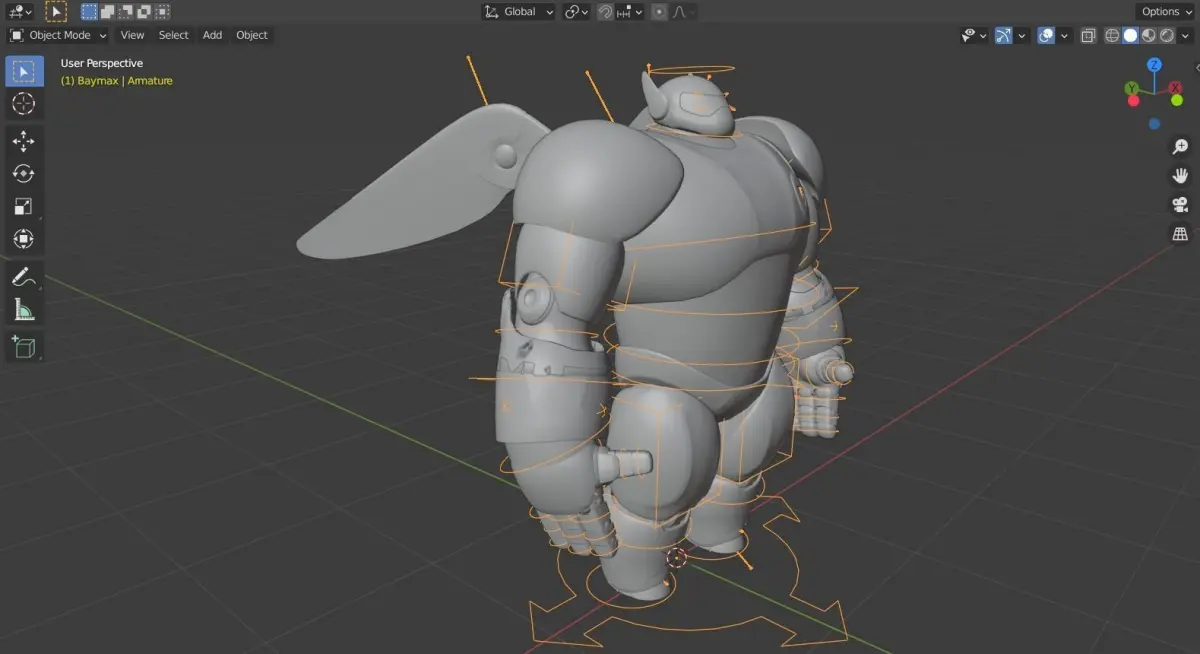This screenshot has width=1200, height=654.
Task: Switch to wireframe shading
Action: (1112, 35)
